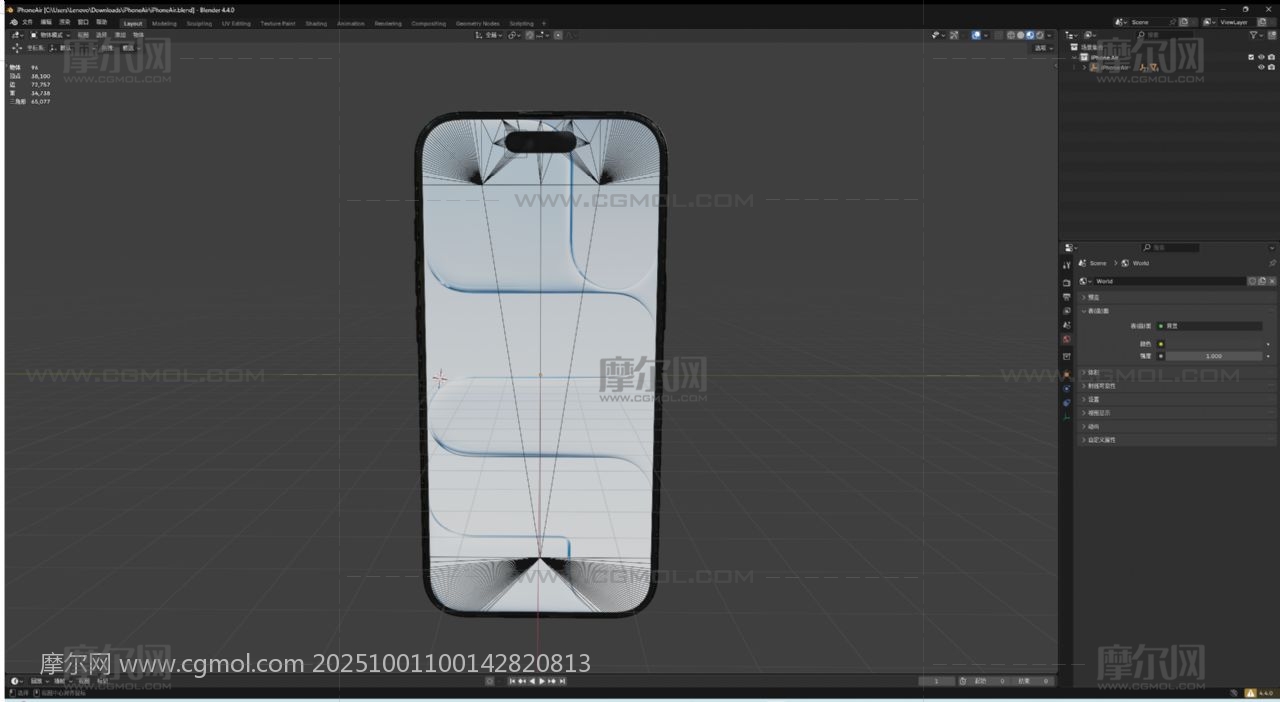Open the Render properties tab icon

[1066, 283]
